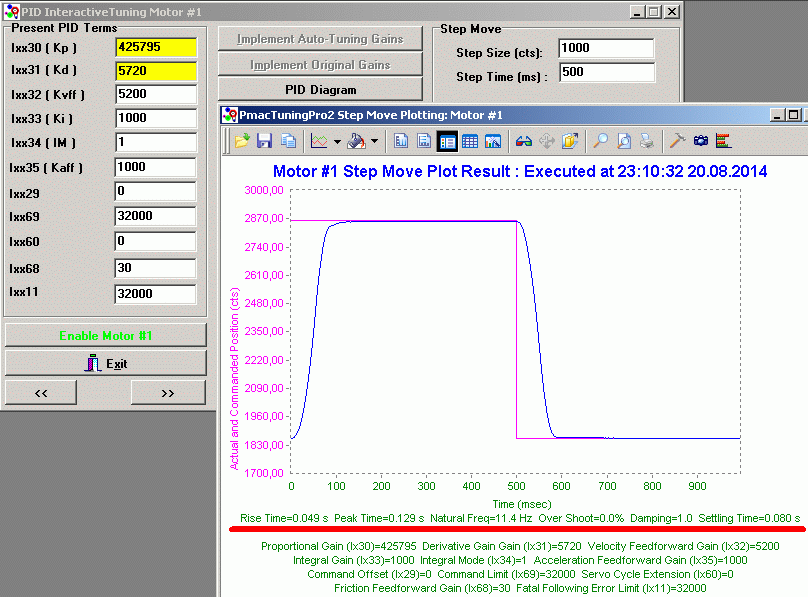The height and width of the screenshot is (597, 808).
Task: Click 'Proportional Gain (Ix30)=425795' text
Action: (339, 546)
